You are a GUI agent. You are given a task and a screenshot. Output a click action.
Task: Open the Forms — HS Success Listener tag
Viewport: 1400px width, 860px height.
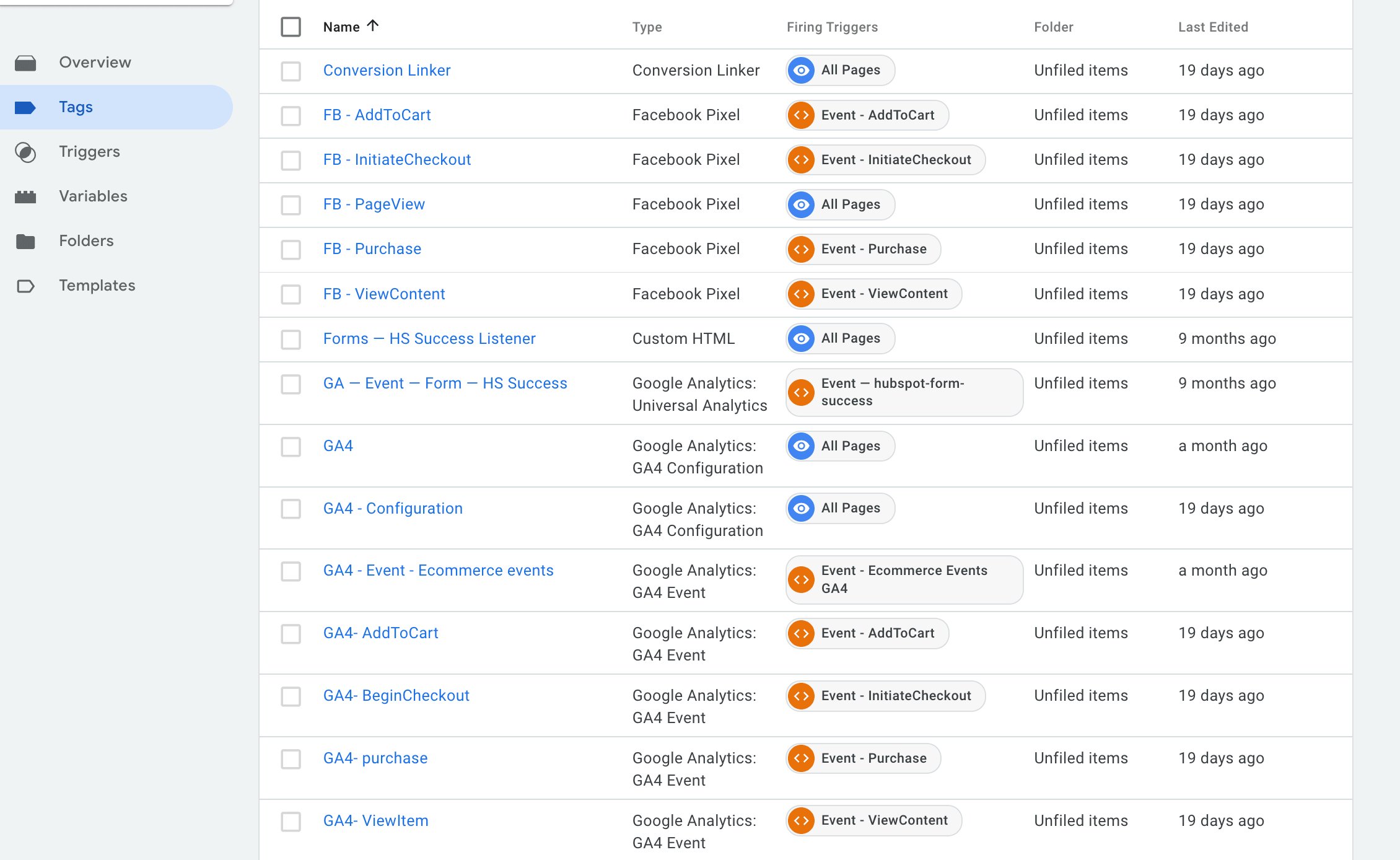point(429,338)
